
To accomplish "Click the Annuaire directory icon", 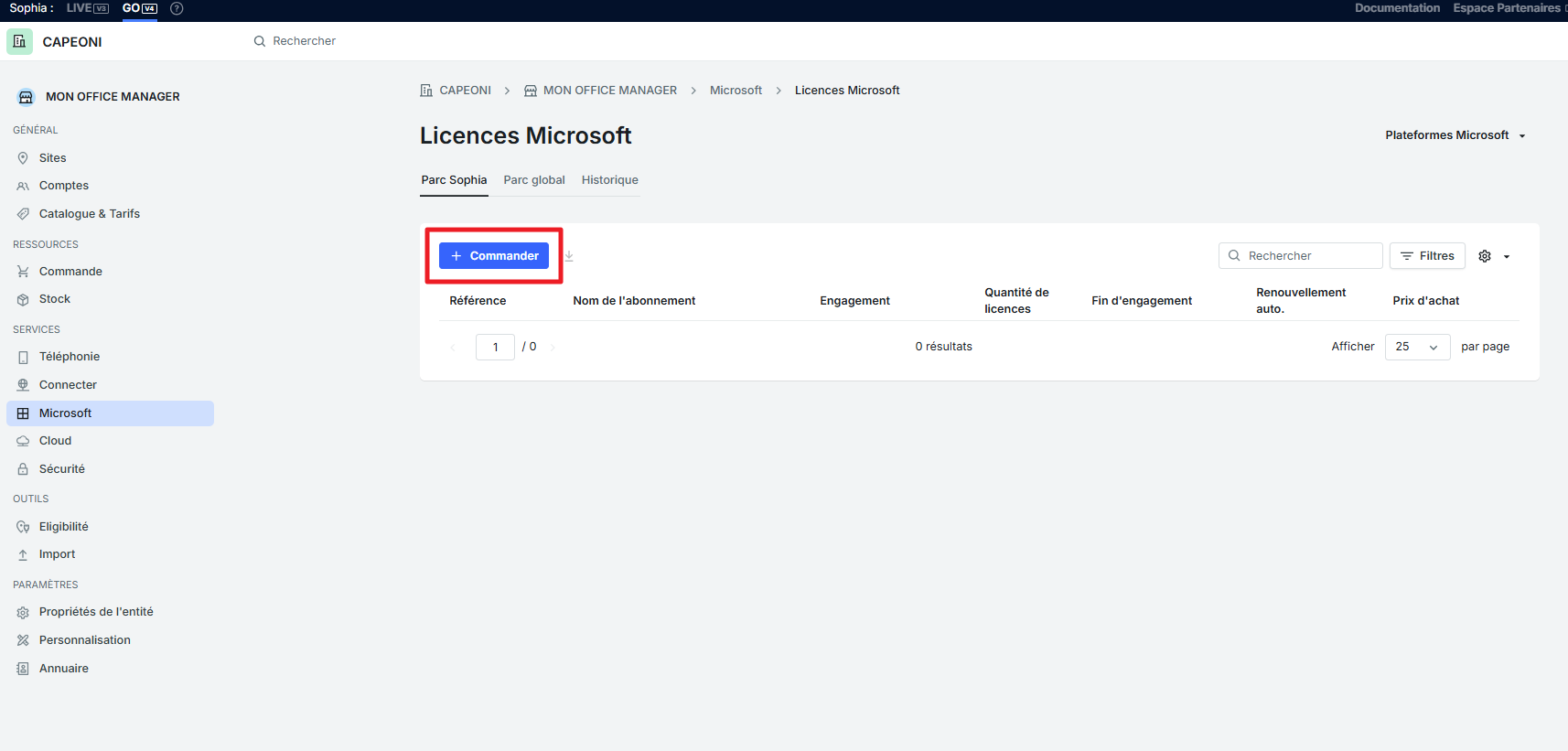I will [23, 669].
